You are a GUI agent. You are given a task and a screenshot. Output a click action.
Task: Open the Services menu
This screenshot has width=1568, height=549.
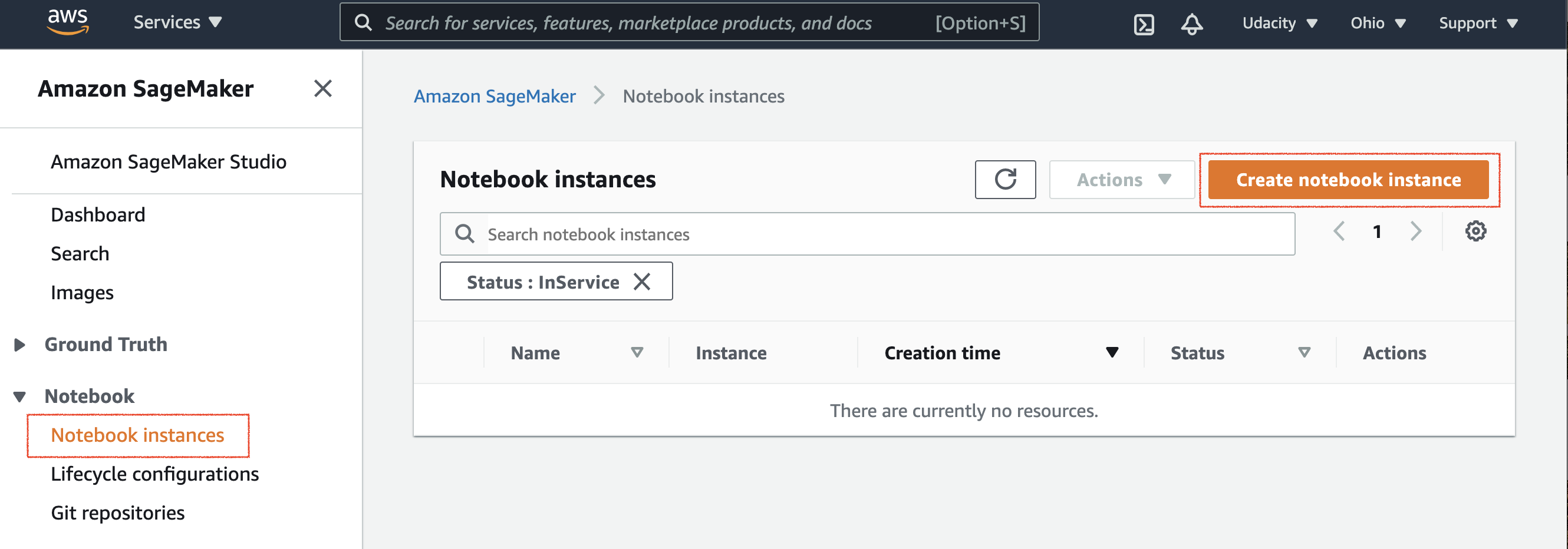point(176,22)
